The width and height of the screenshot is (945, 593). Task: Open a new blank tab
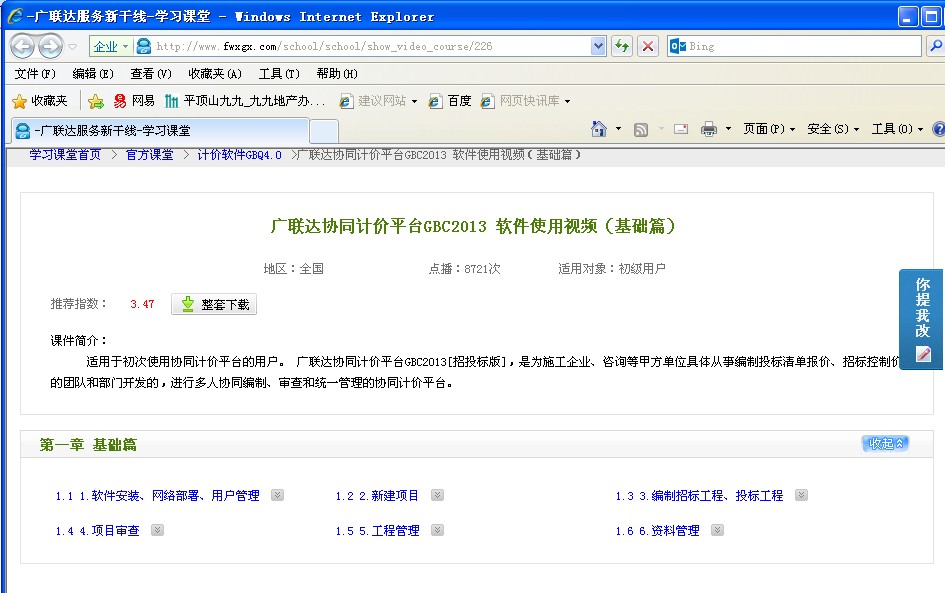click(324, 131)
